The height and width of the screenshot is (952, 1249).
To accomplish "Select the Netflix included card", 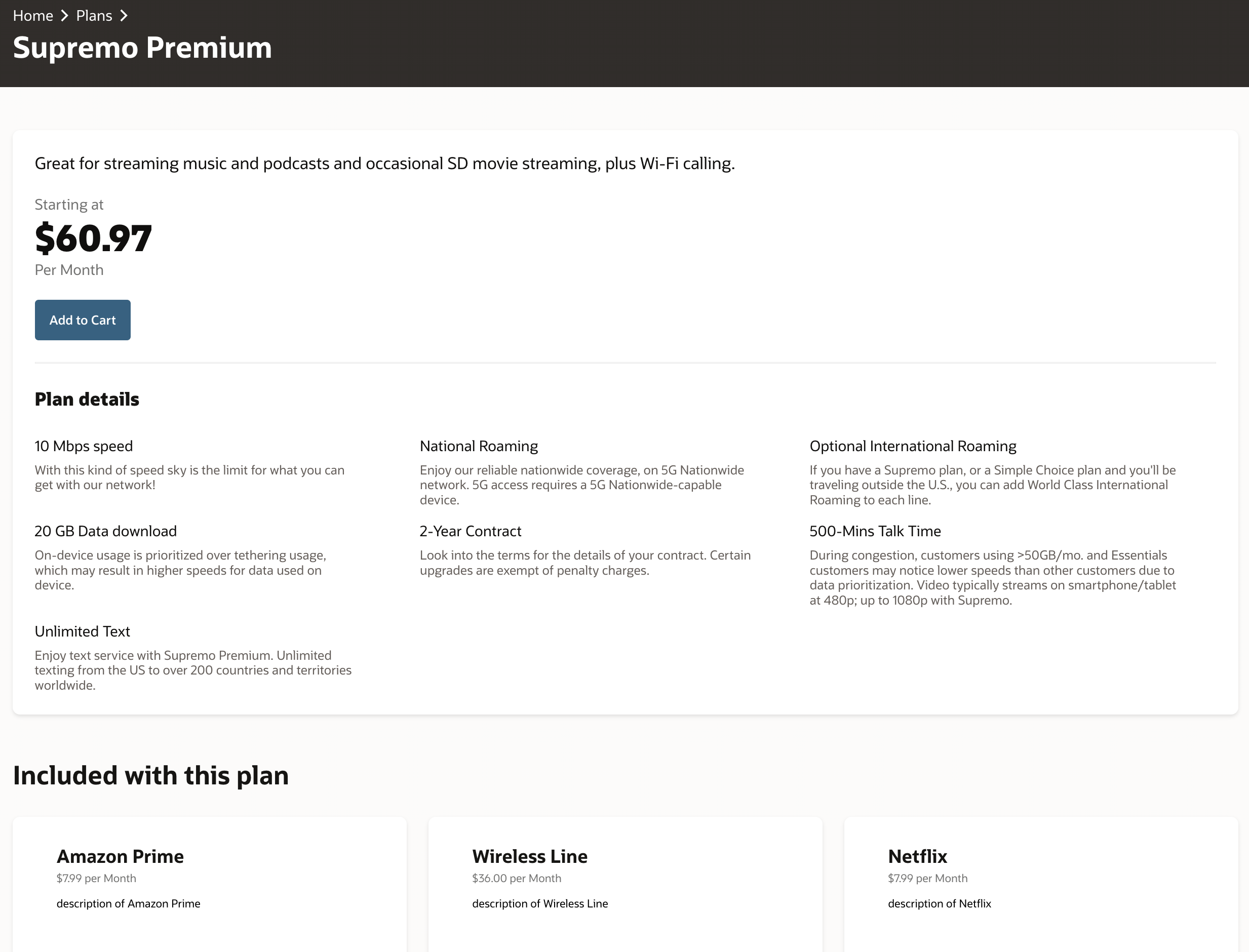I will (x=1041, y=881).
